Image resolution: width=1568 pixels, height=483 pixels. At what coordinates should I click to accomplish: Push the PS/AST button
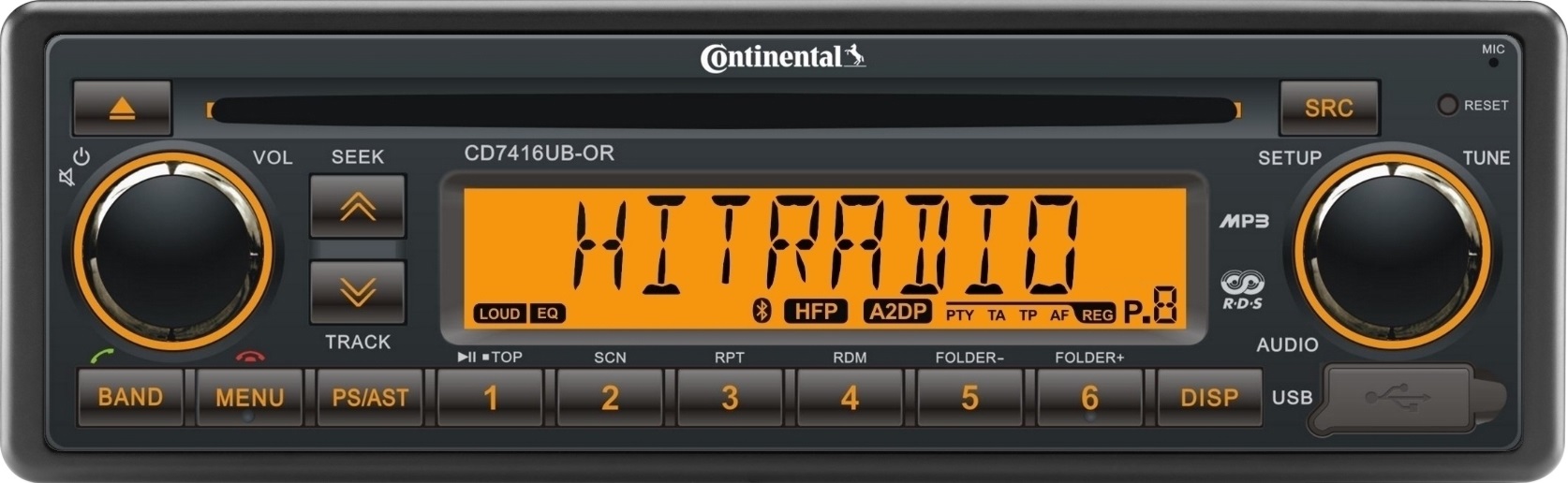click(x=370, y=398)
